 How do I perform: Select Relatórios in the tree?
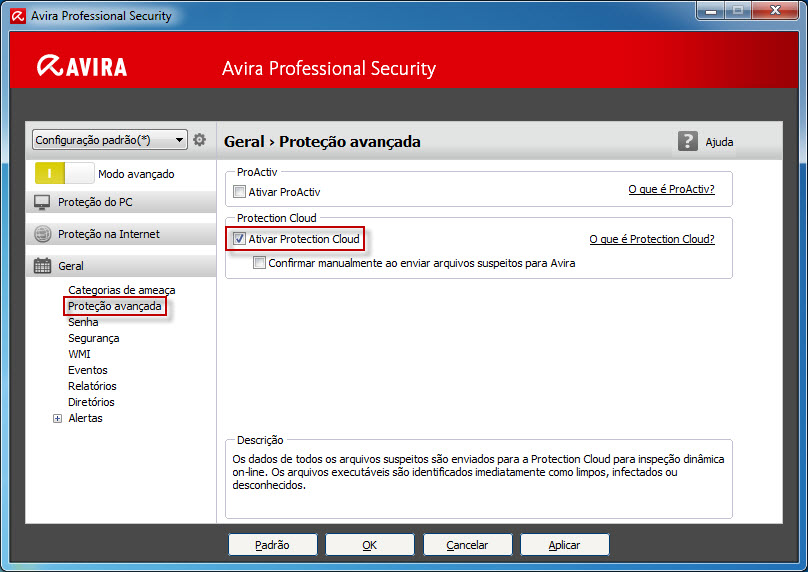pyautogui.click(x=92, y=386)
